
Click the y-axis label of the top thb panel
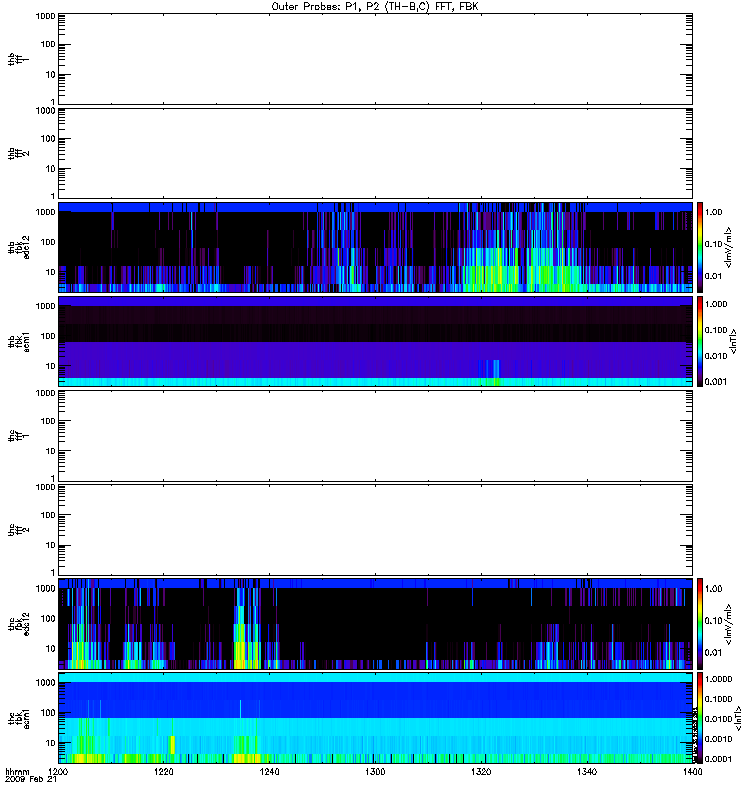coord(19,59)
